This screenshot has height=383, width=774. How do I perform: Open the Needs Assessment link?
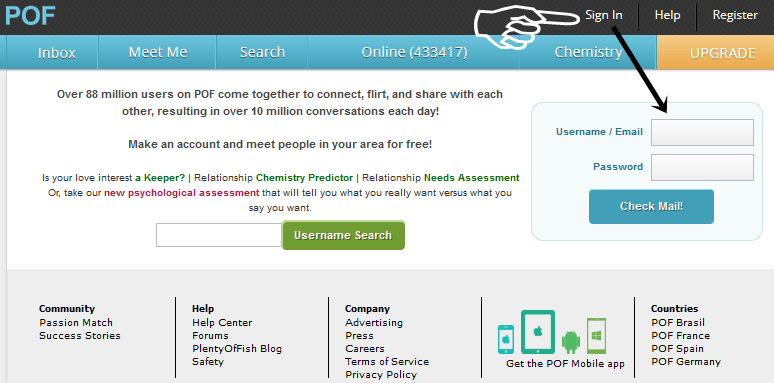pyautogui.click(x=471, y=178)
